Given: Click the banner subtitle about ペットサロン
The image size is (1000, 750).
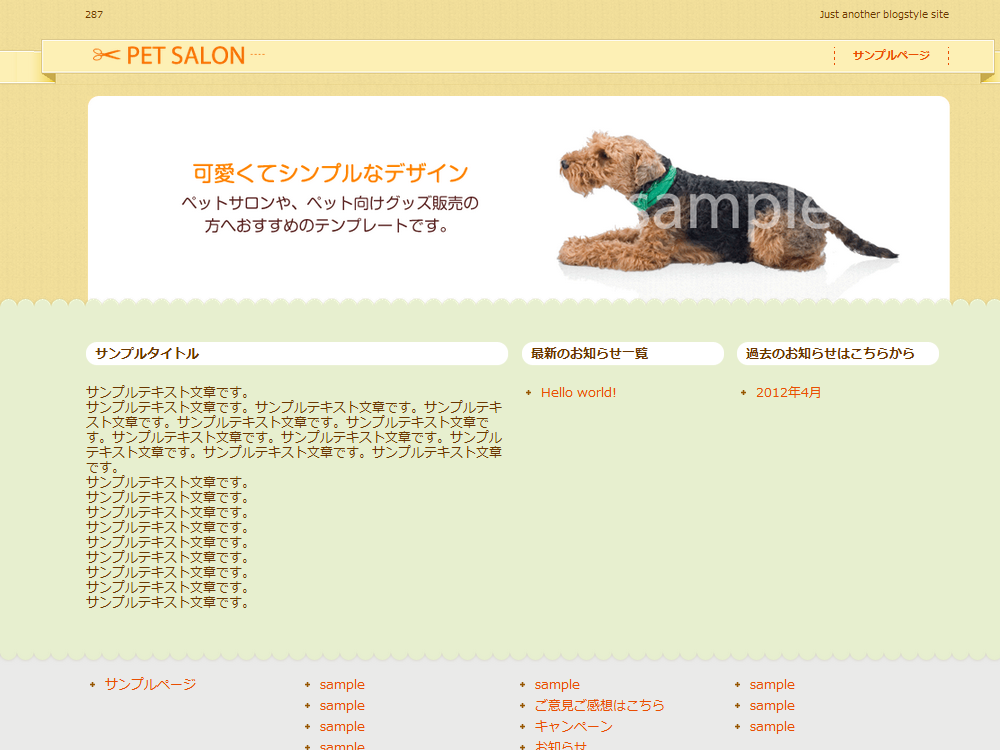Looking at the screenshot, I should [x=330, y=214].
